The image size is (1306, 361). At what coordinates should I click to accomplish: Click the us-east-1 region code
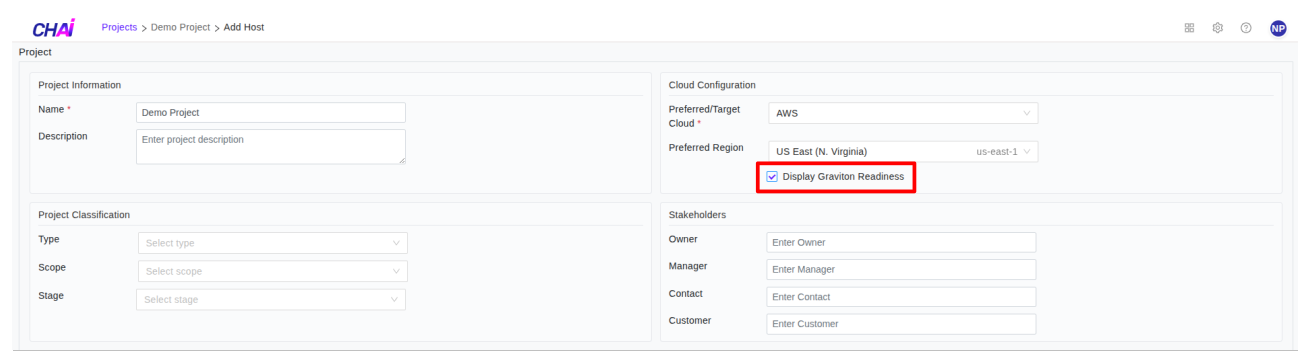tap(997, 152)
